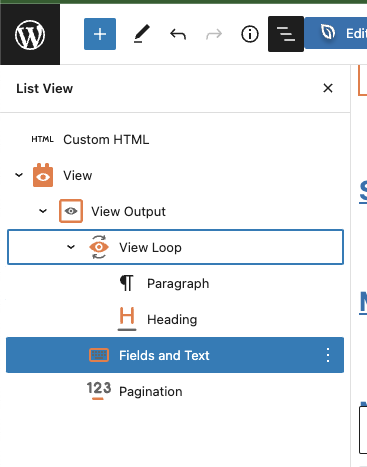Click the blue Edit button
Viewport: 367px width, 467px height.
[x=336, y=33]
